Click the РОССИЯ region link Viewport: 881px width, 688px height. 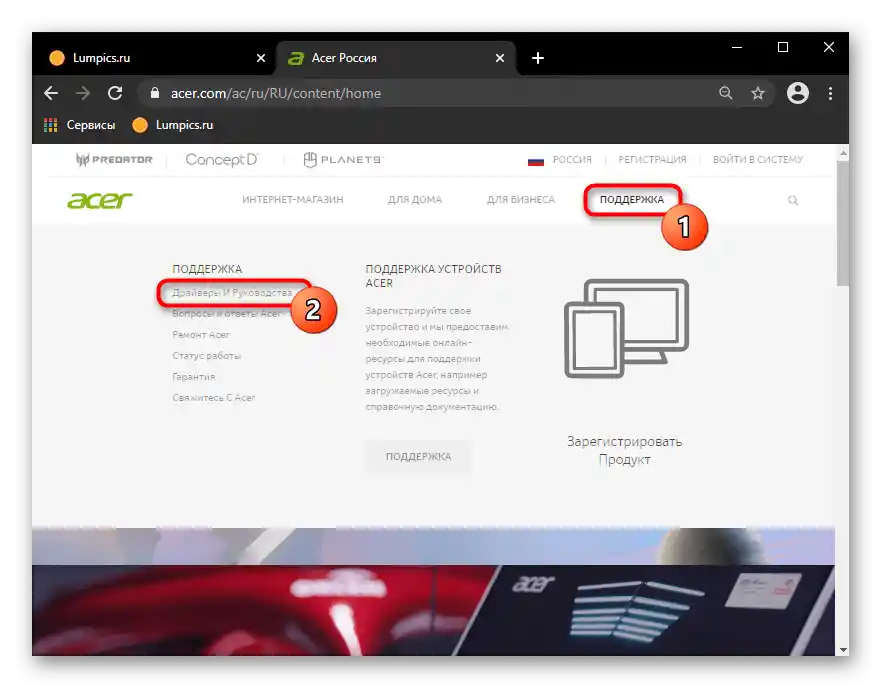(x=572, y=160)
